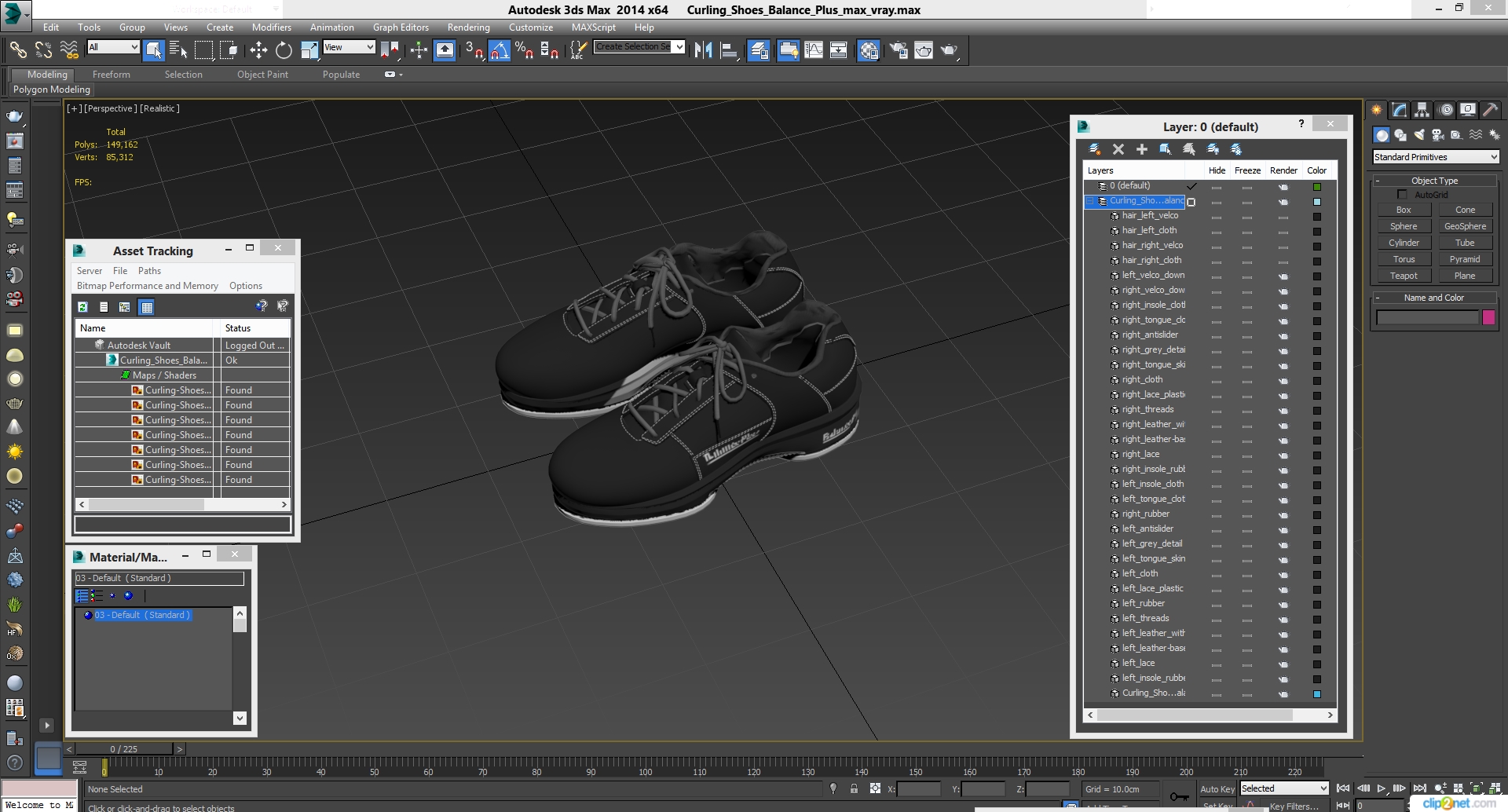This screenshot has width=1508, height=812.
Task: Collapse the Name and Color rollout
Action: pos(1434,298)
